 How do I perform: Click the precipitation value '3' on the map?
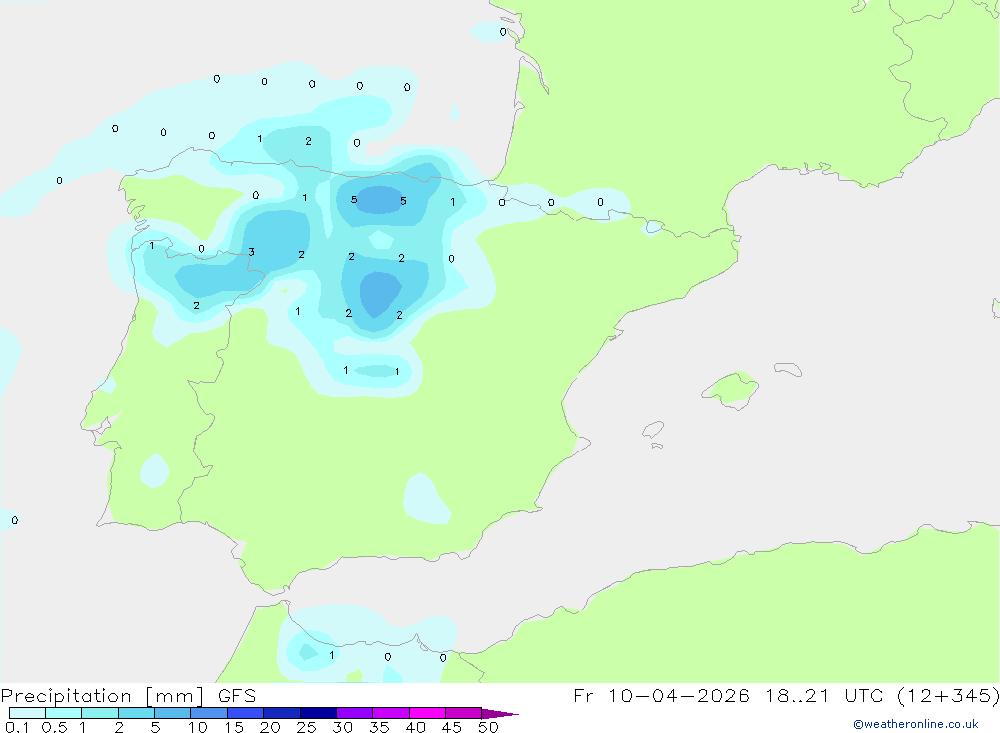click(251, 252)
